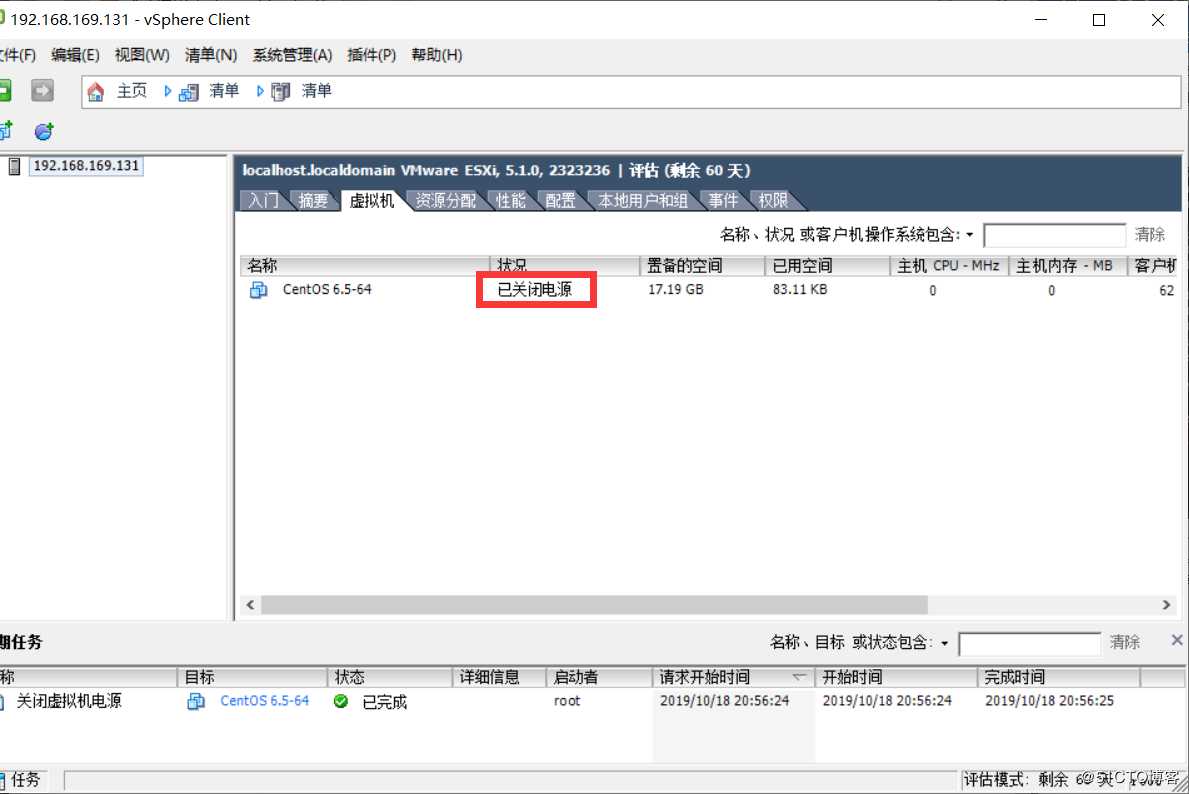
Task: Open the 帮助(H) menu
Action: click(x=436, y=55)
